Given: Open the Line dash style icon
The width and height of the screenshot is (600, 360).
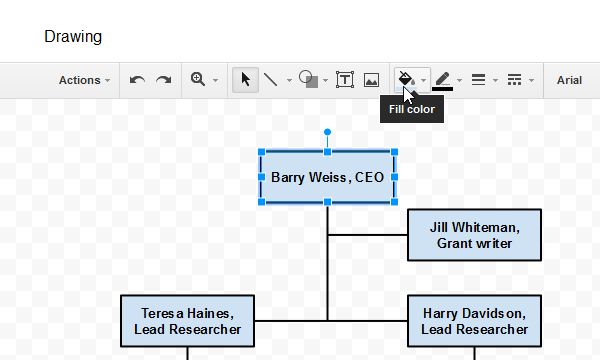Looking at the screenshot, I should [x=514, y=80].
